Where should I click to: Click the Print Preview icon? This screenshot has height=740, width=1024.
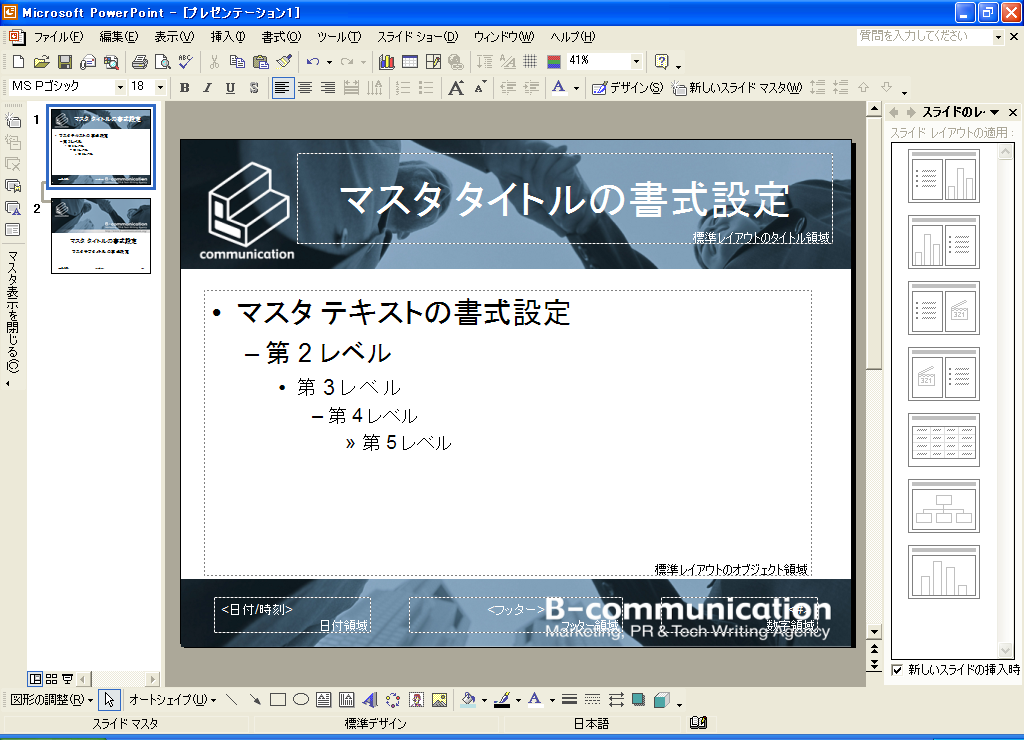click(x=162, y=62)
